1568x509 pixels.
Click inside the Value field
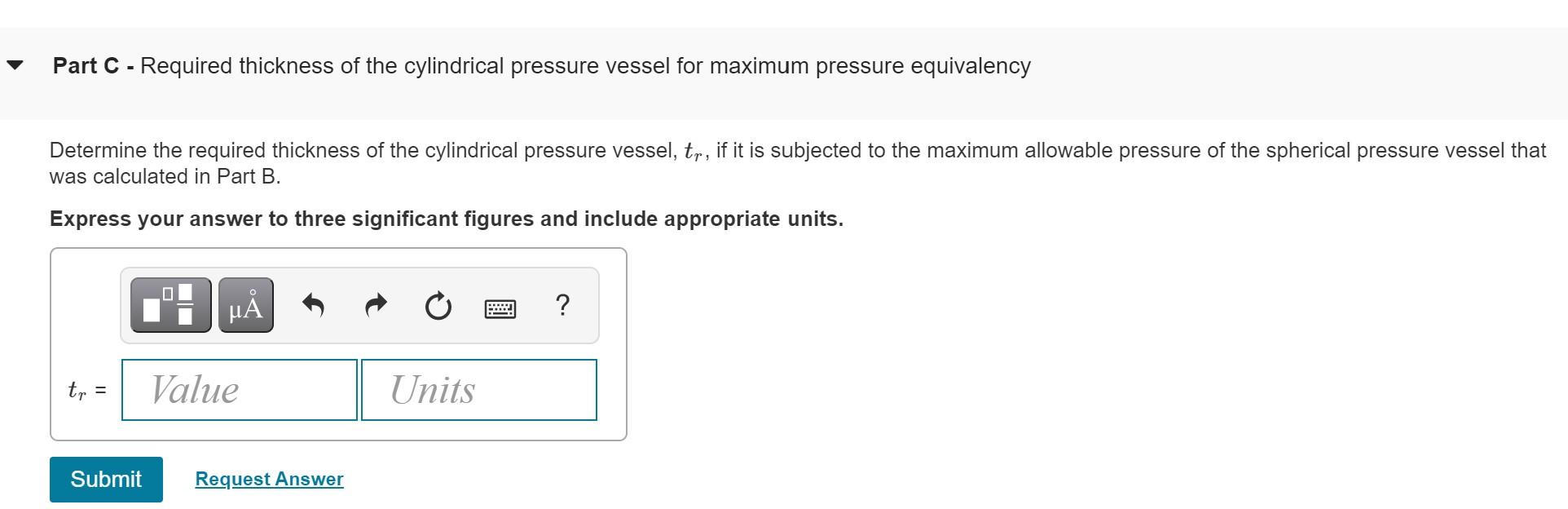[238, 390]
